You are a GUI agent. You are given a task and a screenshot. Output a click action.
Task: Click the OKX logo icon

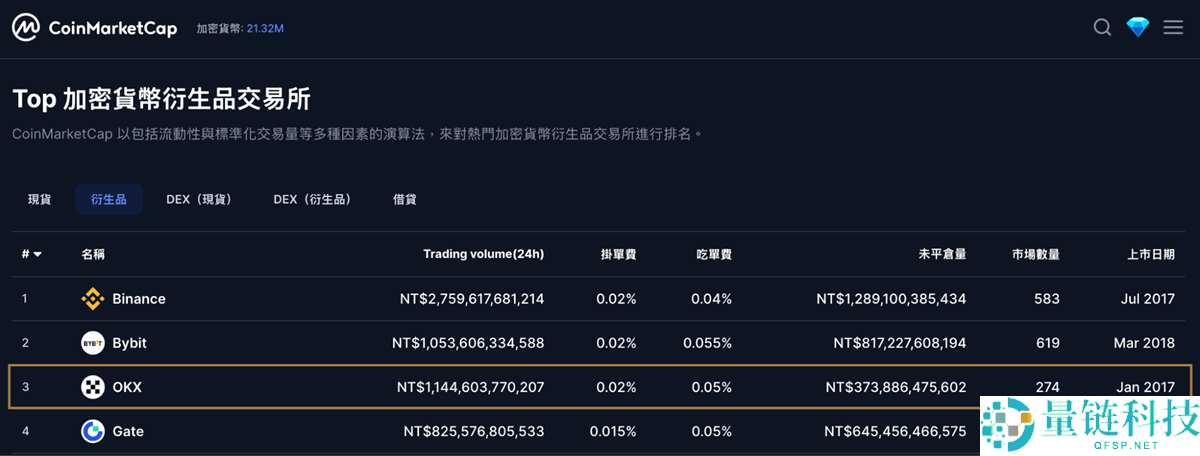coord(93,387)
